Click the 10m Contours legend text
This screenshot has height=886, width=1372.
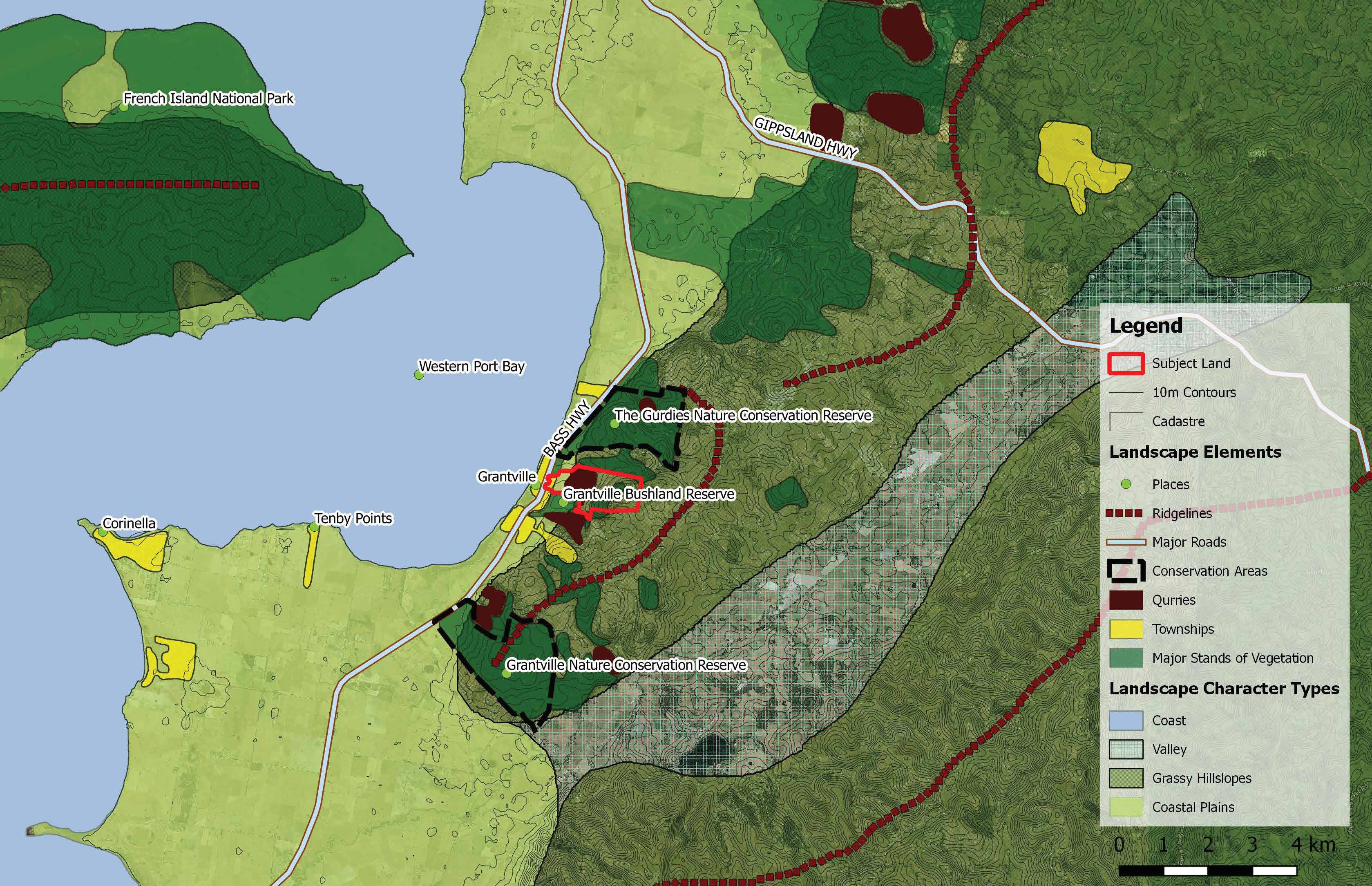click(x=1194, y=392)
